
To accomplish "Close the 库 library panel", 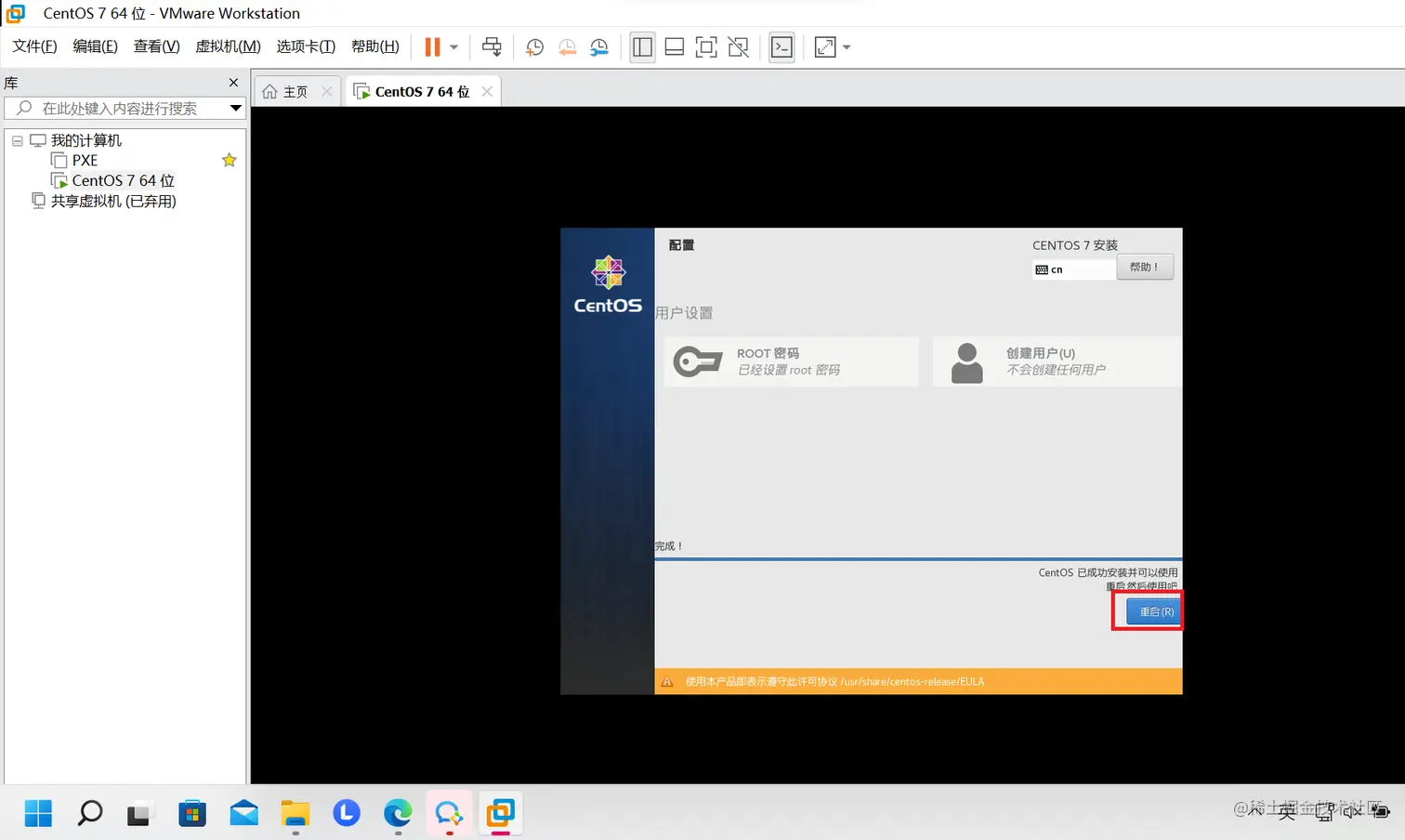I will click(233, 83).
